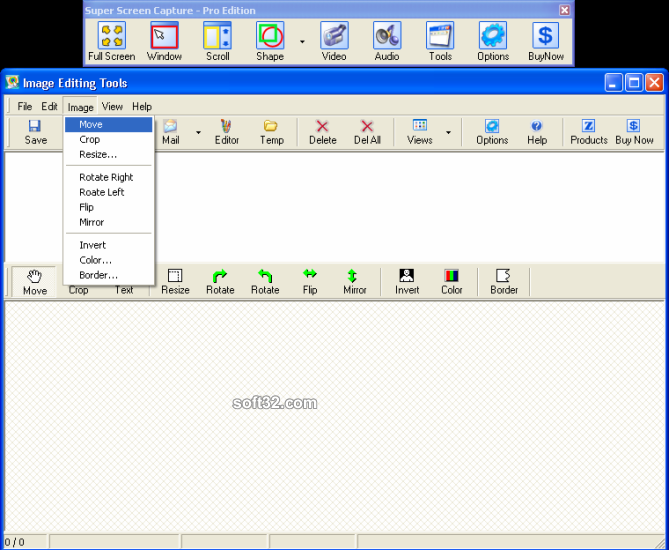This screenshot has height=550, width=669.
Task: Choose Flip in the Image menu
Action: point(108,207)
